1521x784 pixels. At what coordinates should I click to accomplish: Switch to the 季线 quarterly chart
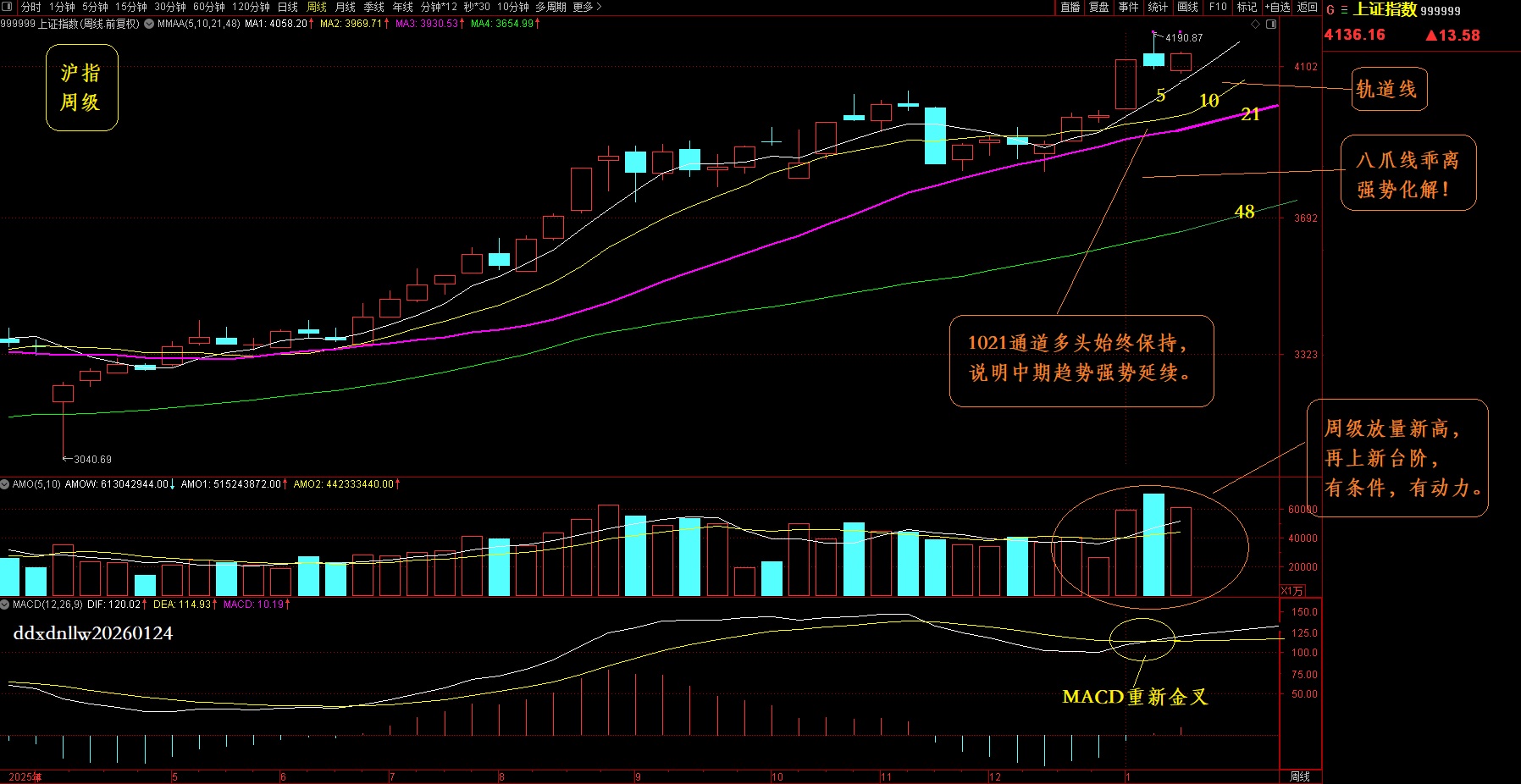(374, 7)
